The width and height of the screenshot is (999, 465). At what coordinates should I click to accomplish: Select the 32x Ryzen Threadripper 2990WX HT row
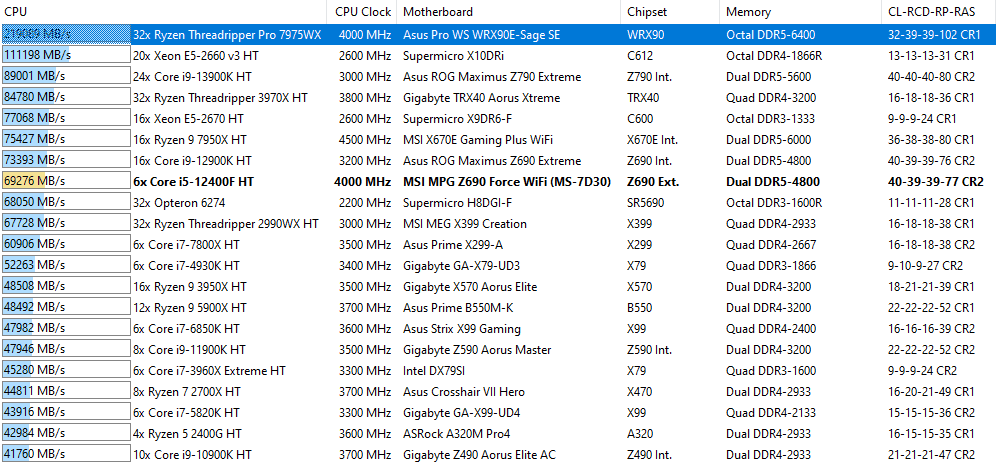500,224
